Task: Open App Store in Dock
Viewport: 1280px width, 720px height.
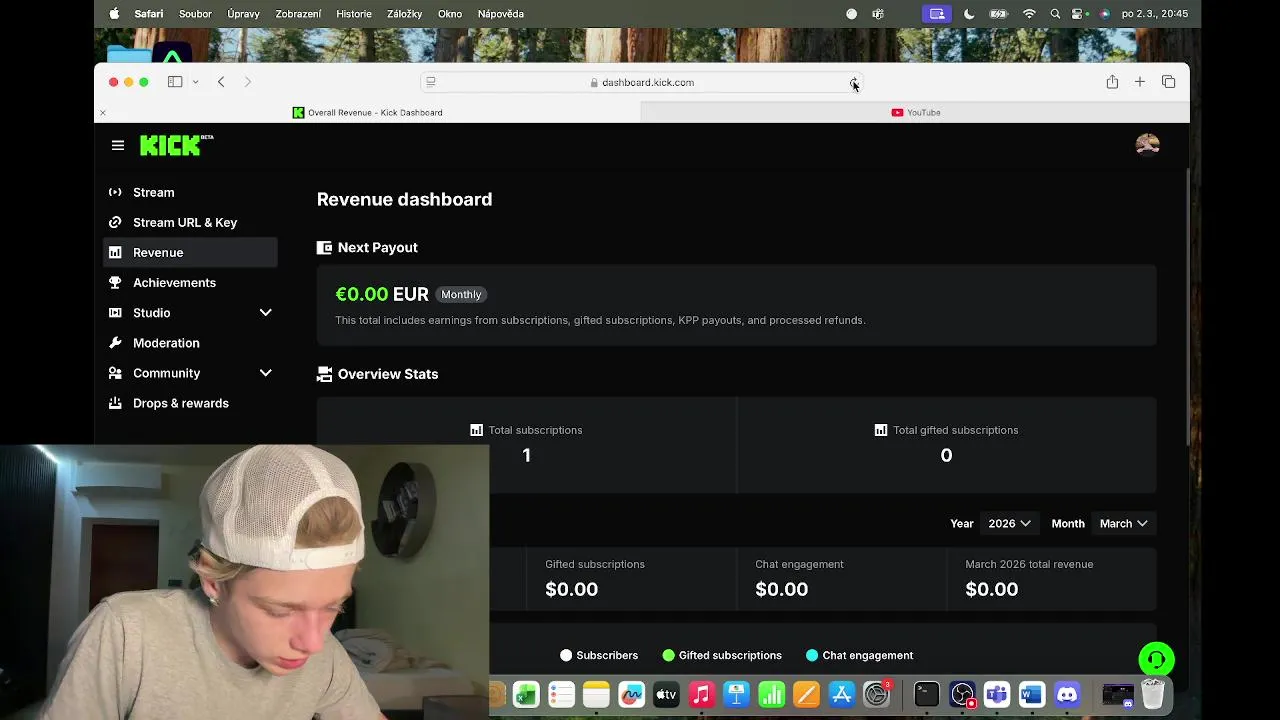Action: [841, 694]
